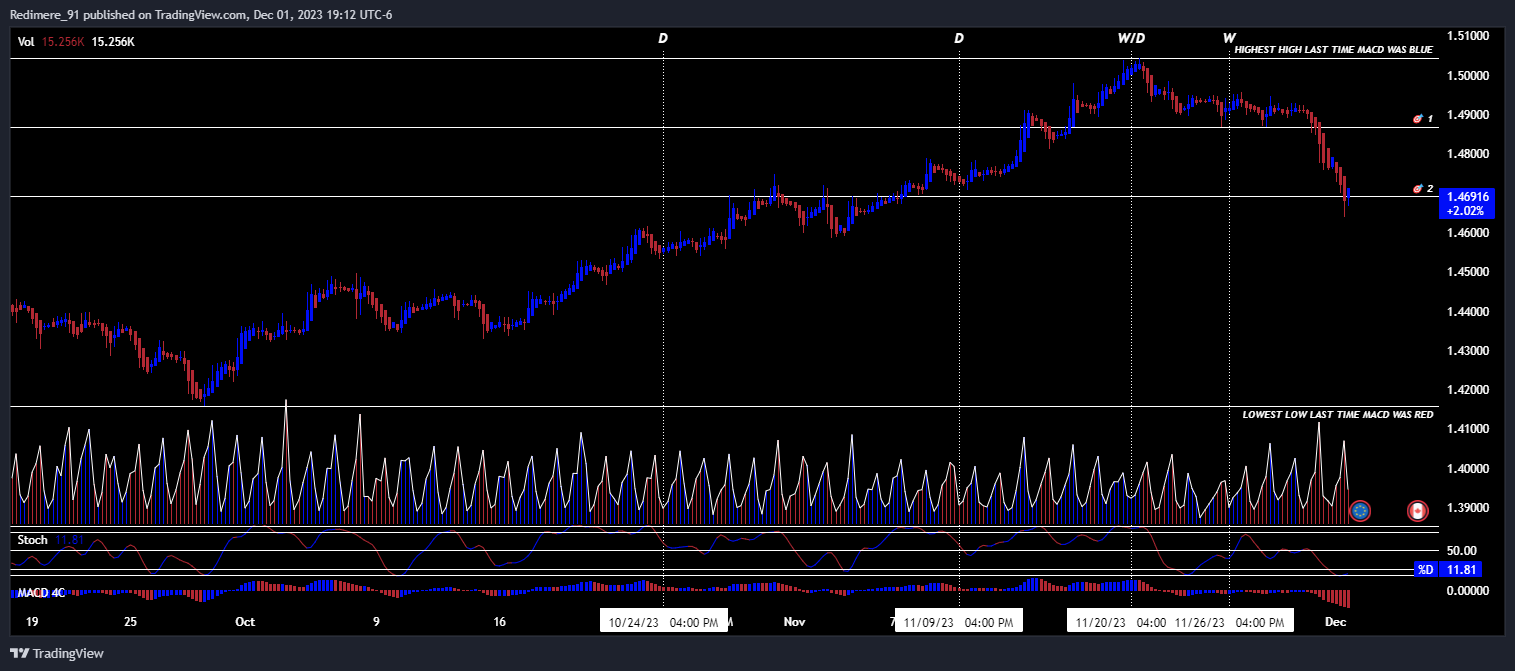Viewport: 1515px width, 671px height.
Task: Click the 1.49000 price axis label
Action: tap(1468, 115)
